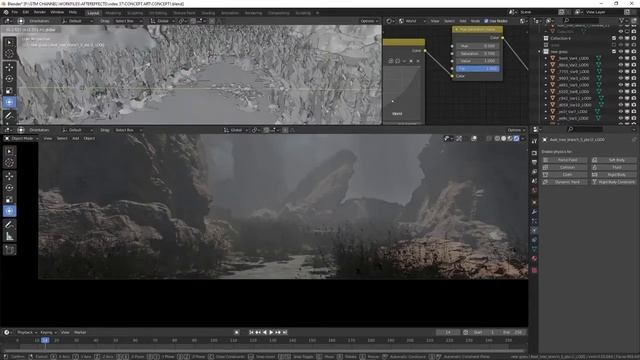
Task: Enable Soft Body physics
Action: (x=614, y=160)
